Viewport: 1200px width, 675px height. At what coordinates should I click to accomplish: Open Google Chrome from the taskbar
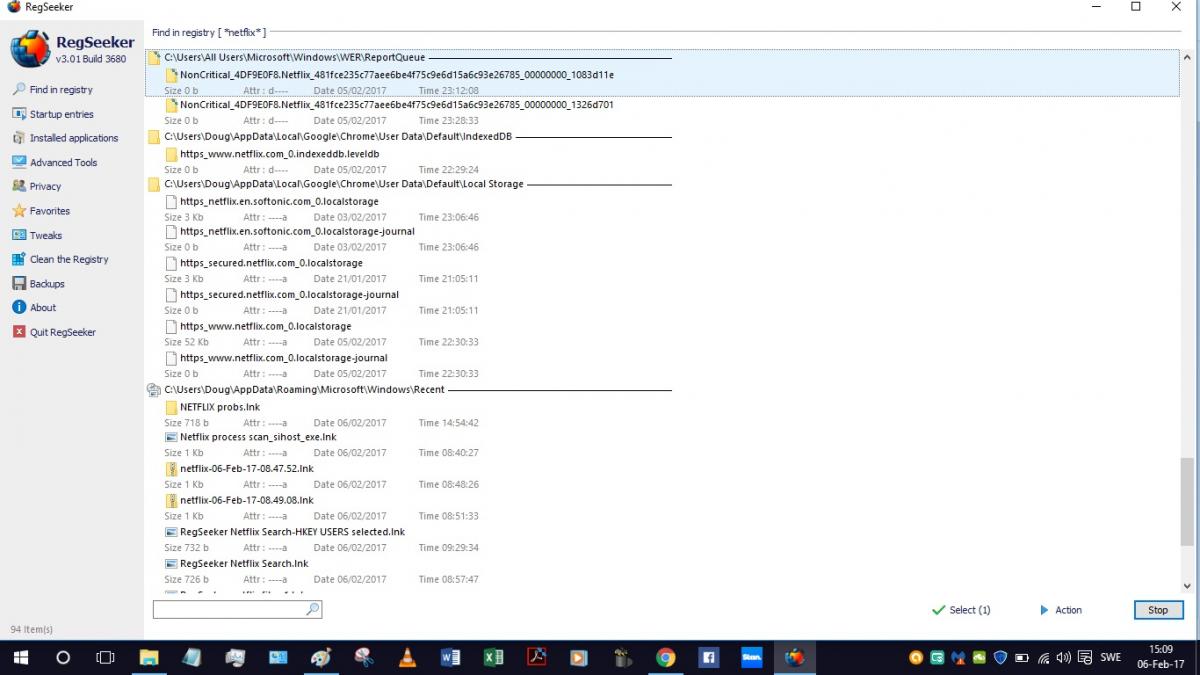665,657
